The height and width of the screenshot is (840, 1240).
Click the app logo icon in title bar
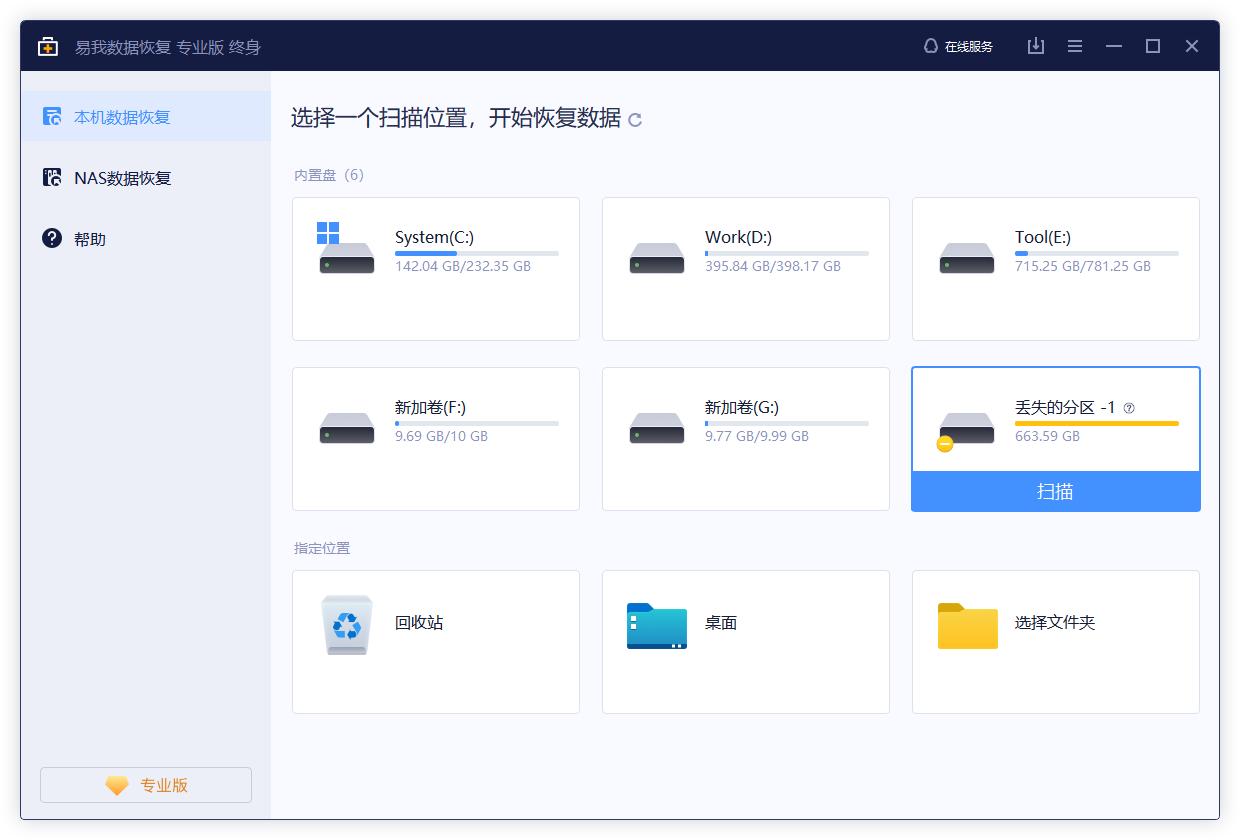coord(47,46)
